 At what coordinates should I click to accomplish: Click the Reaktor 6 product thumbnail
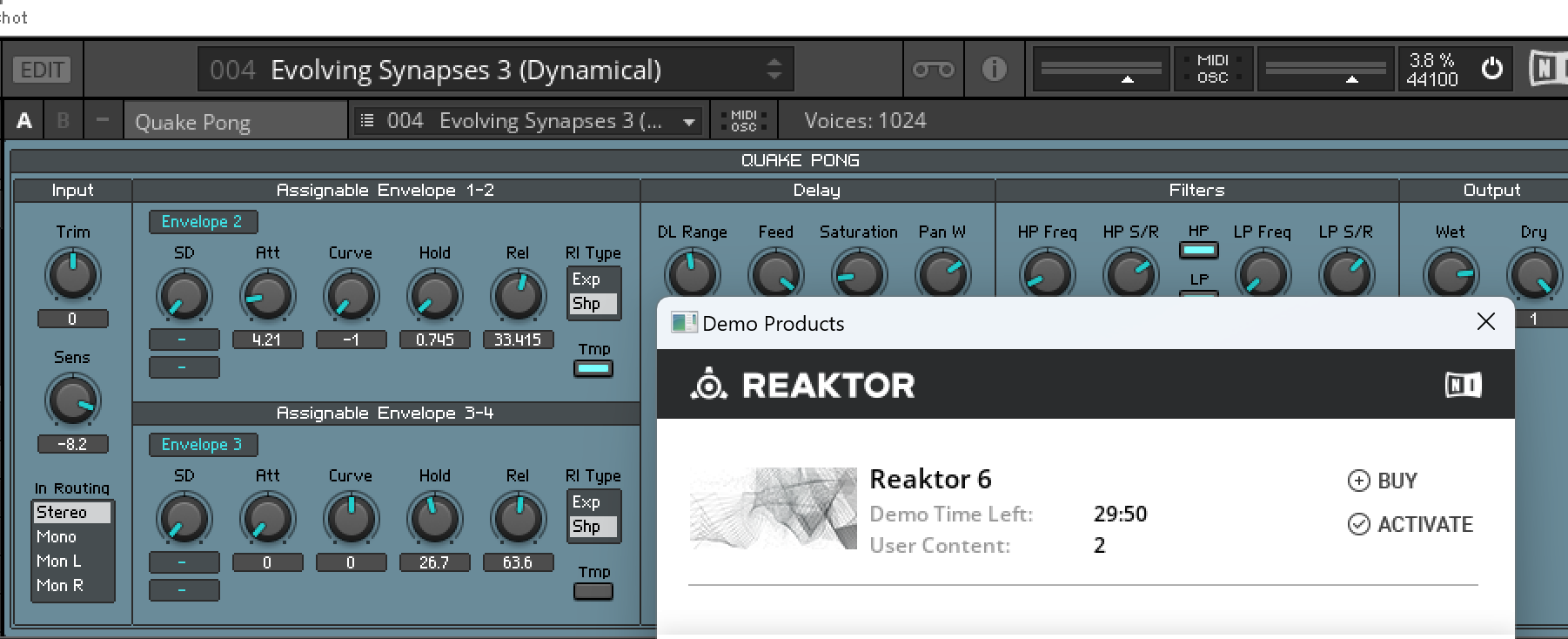point(773,508)
